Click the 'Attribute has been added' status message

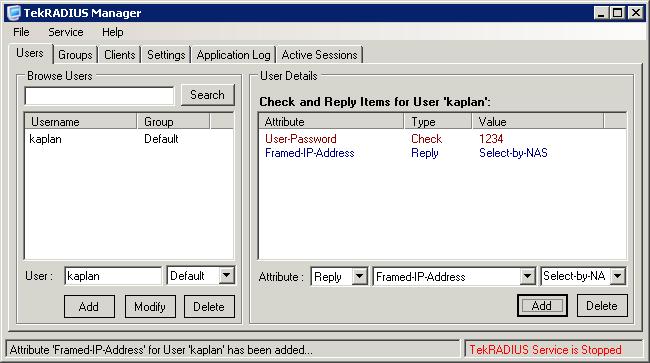pos(161,350)
